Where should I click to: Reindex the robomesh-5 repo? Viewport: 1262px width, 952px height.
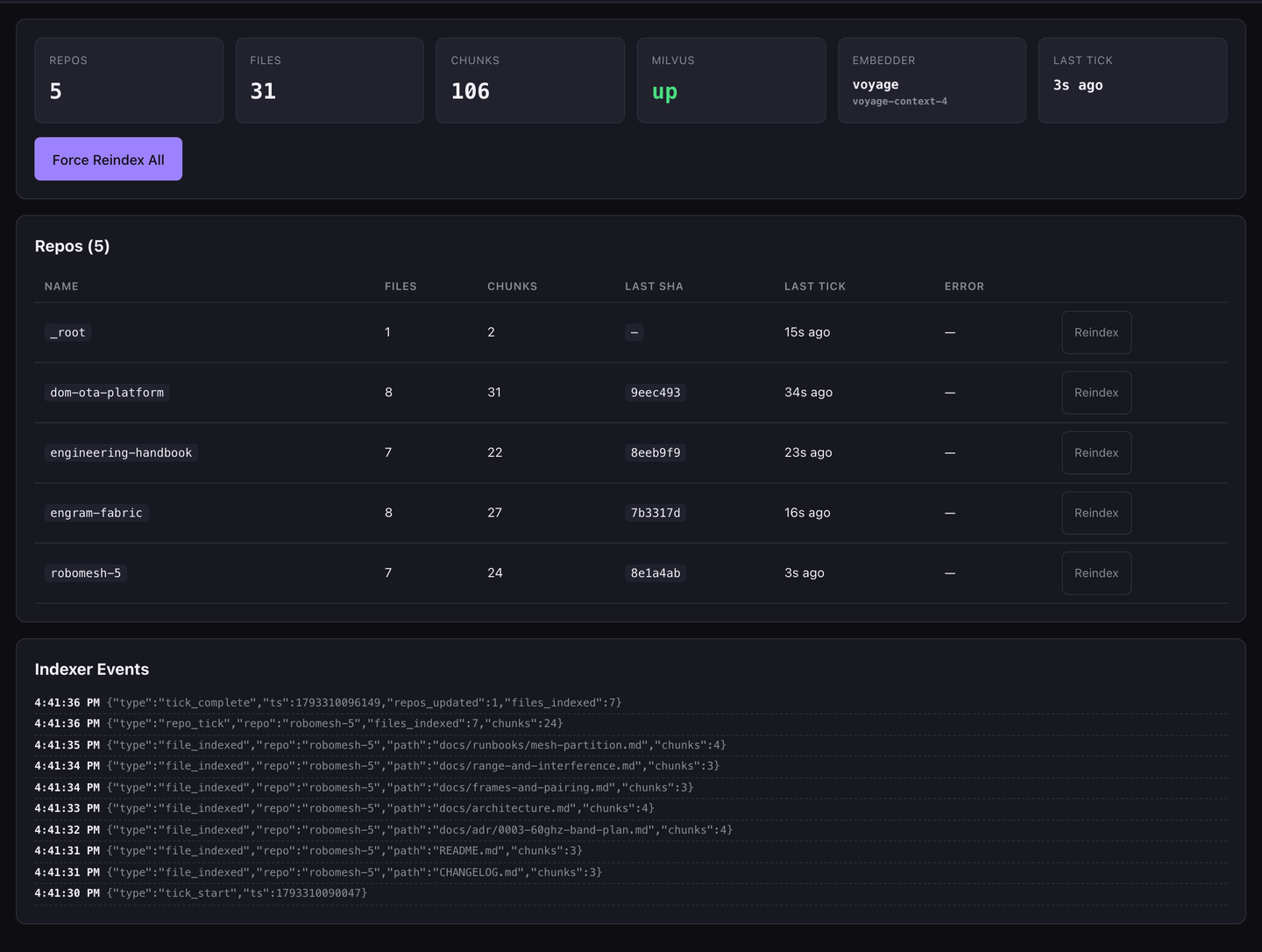(x=1096, y=573)
